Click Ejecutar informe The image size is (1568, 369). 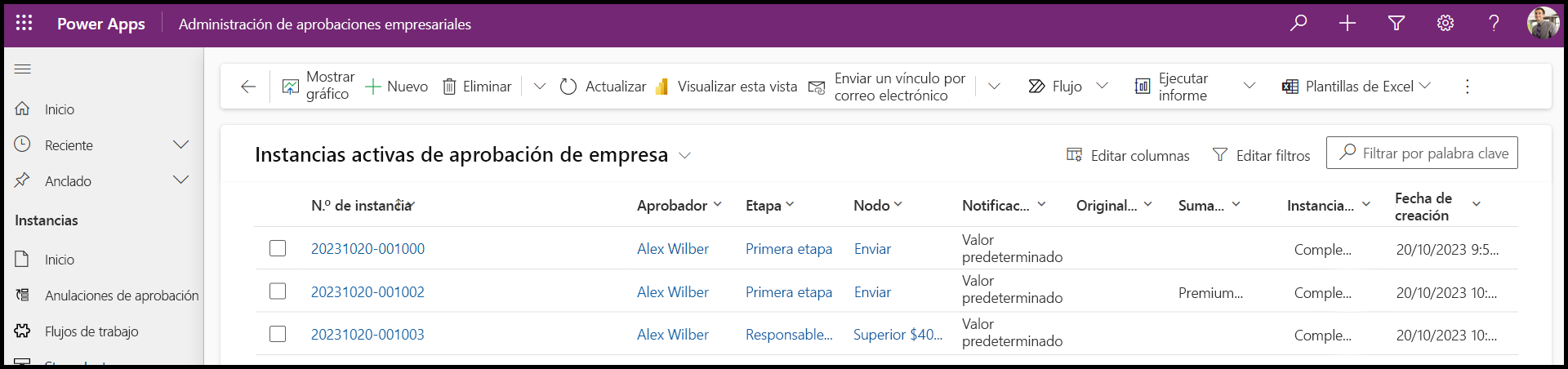click(1172, 87)
